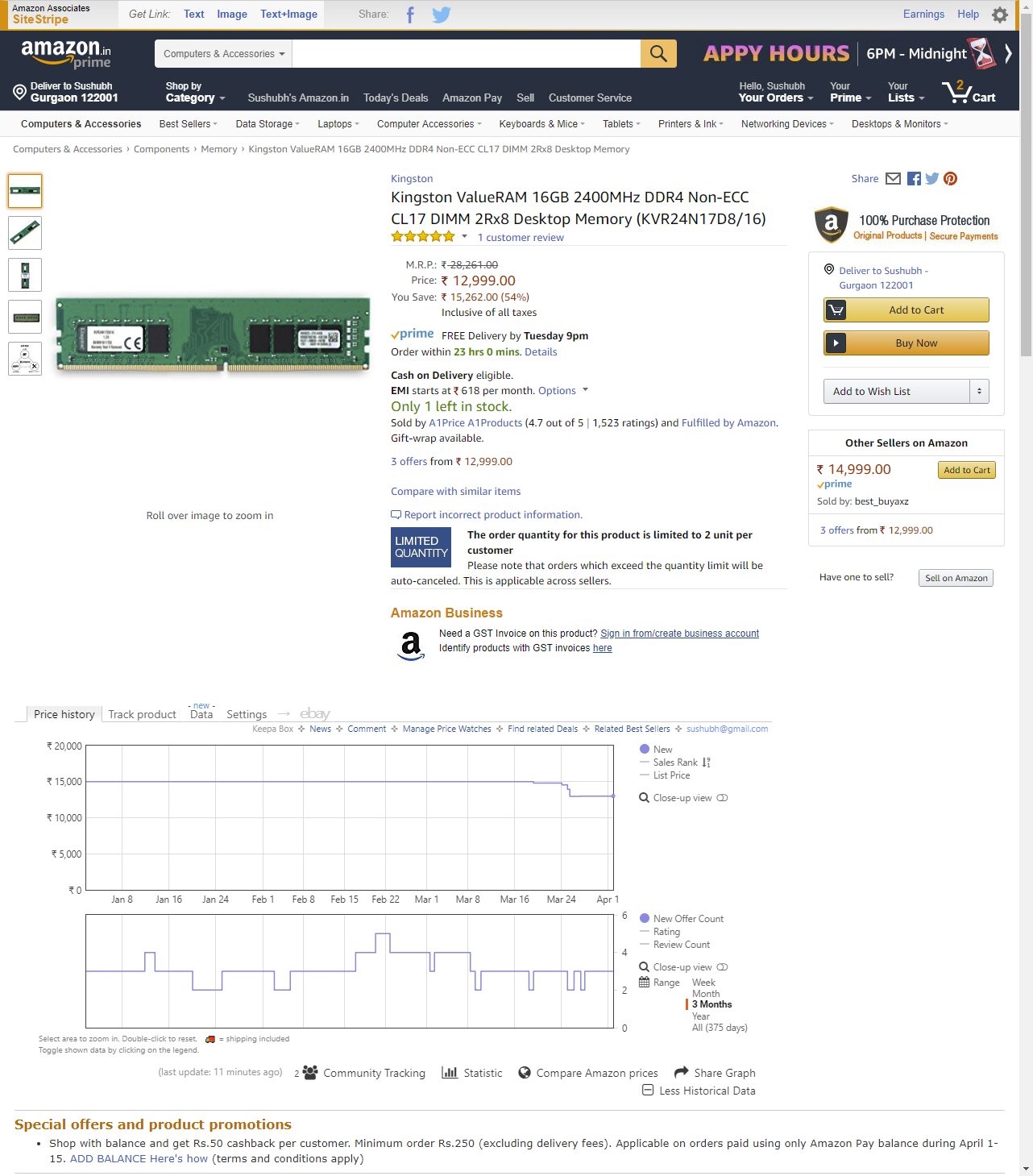Screen dimensions: 1033x1176
Task: Toggle the List Price legend line
Action: pyautogui.click(x=665, y=775)
